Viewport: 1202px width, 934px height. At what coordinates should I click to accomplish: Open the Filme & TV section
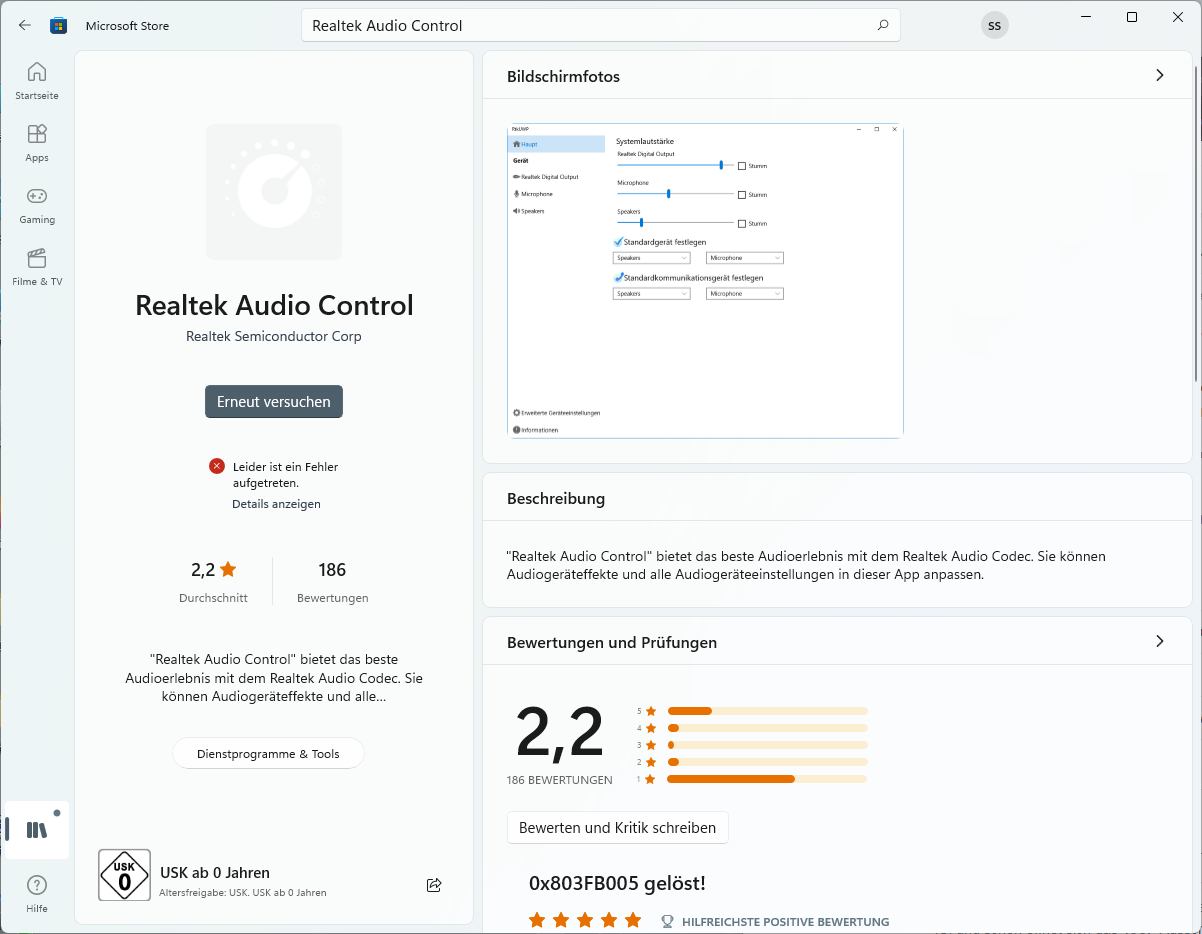click(x=37, y=267)
